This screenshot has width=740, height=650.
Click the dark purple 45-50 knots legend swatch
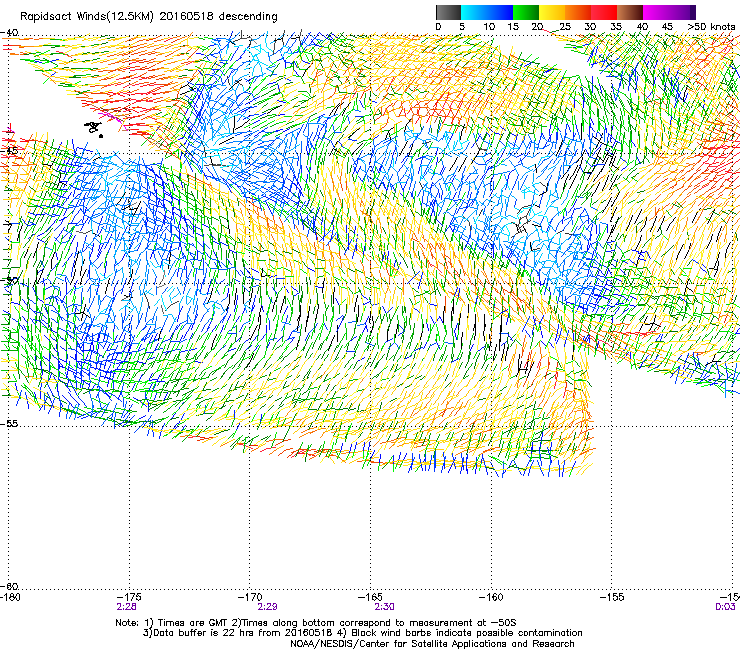click(x=682, y=12)
